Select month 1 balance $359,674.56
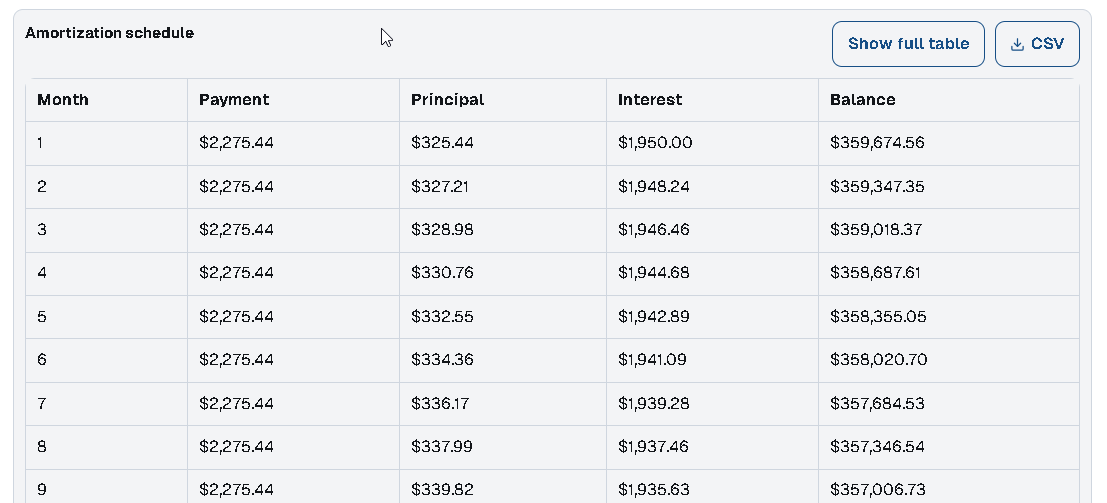1107x503 pixels. [x=877, y=143]
